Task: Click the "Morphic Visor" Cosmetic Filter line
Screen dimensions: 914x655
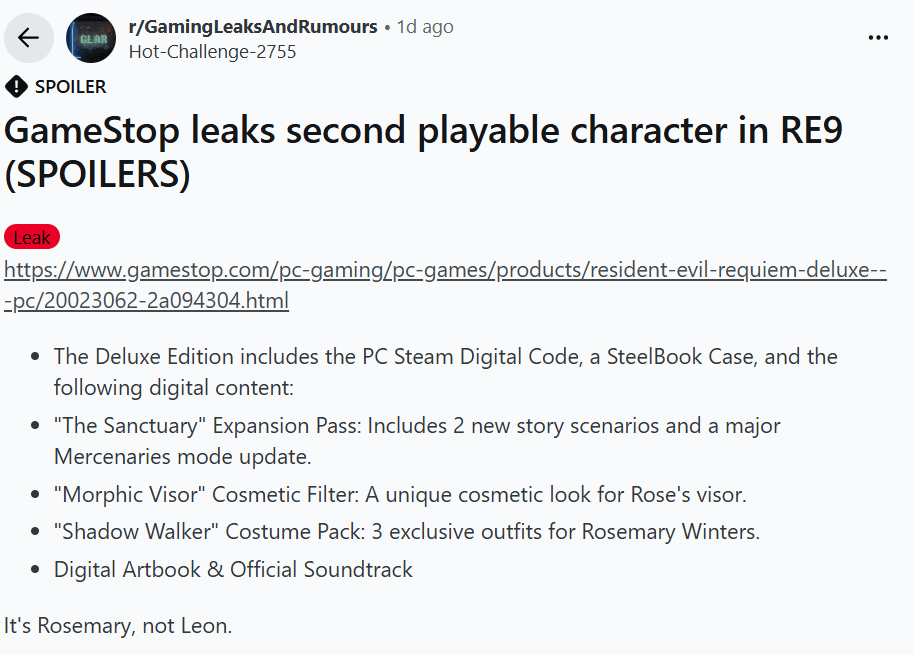Action: pos(400,494)
